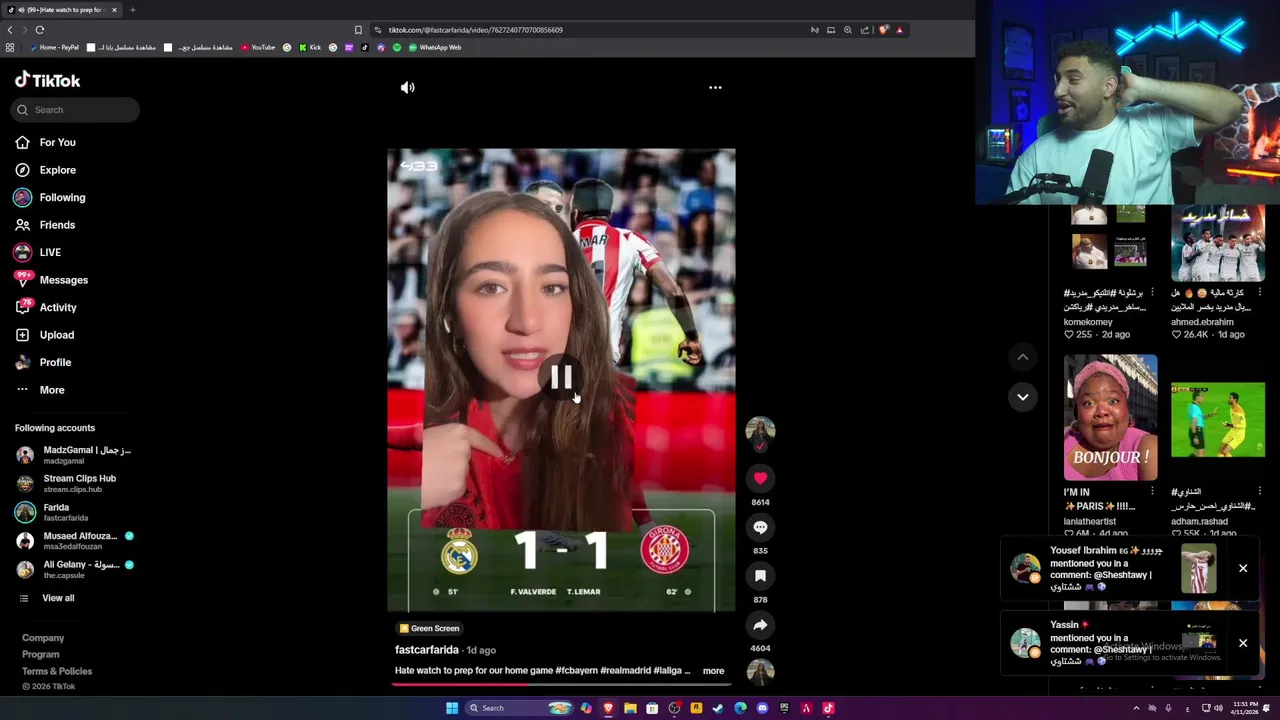Open the Explore page
This screenshot has height=720, width=1280.
tap(47, 170)
